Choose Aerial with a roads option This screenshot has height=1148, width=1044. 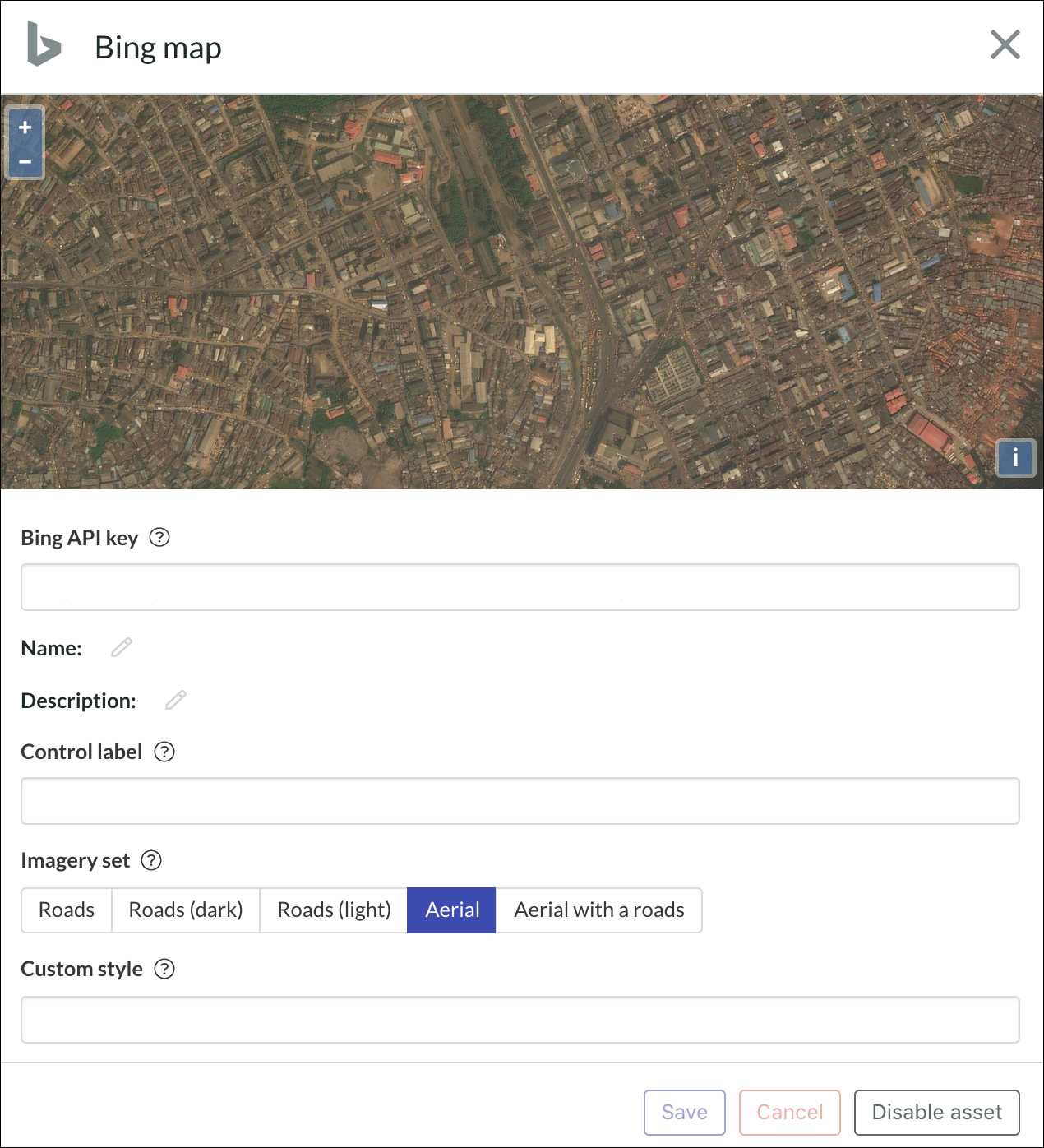click(599, 910)
